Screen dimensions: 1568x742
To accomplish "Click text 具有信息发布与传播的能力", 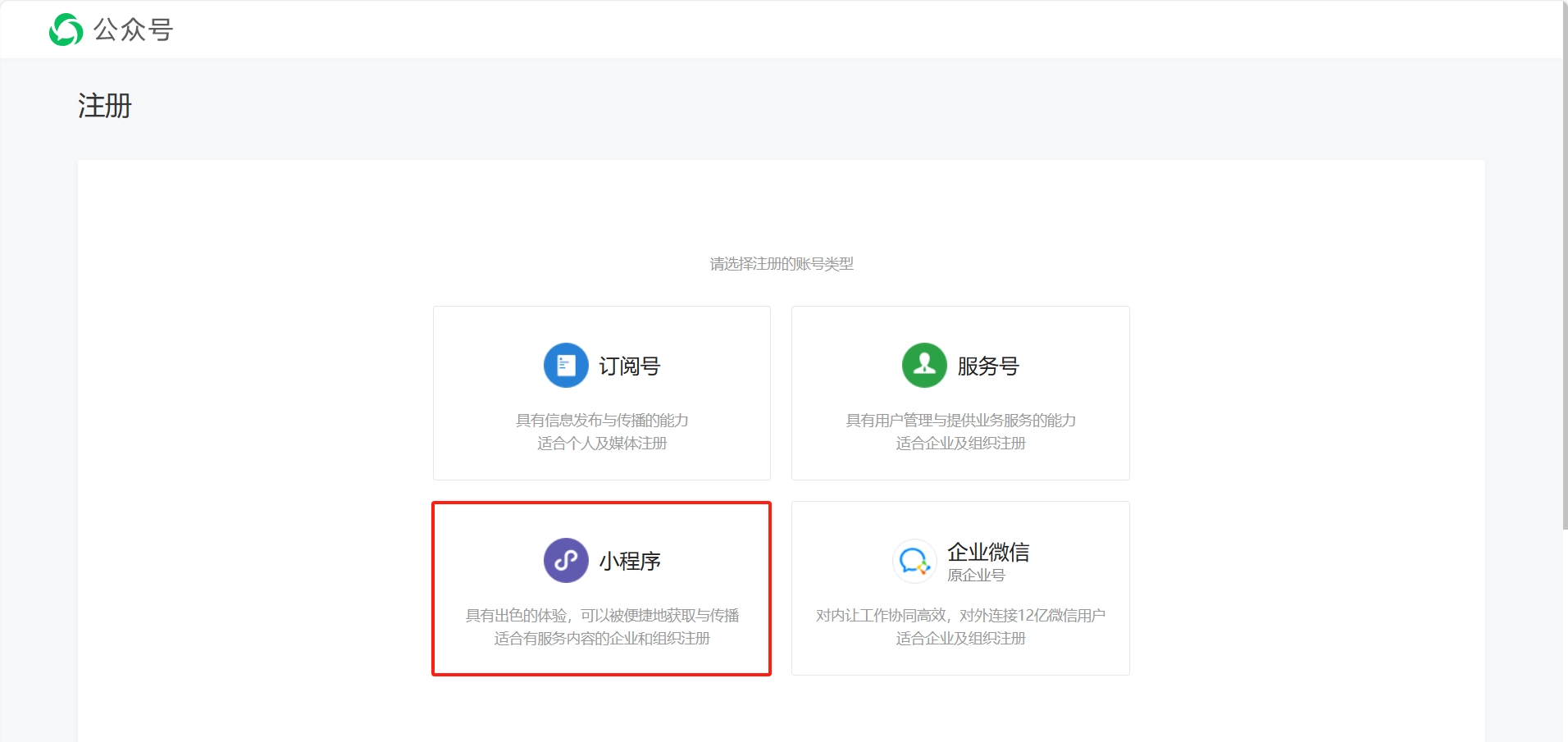I will (602, 420).
